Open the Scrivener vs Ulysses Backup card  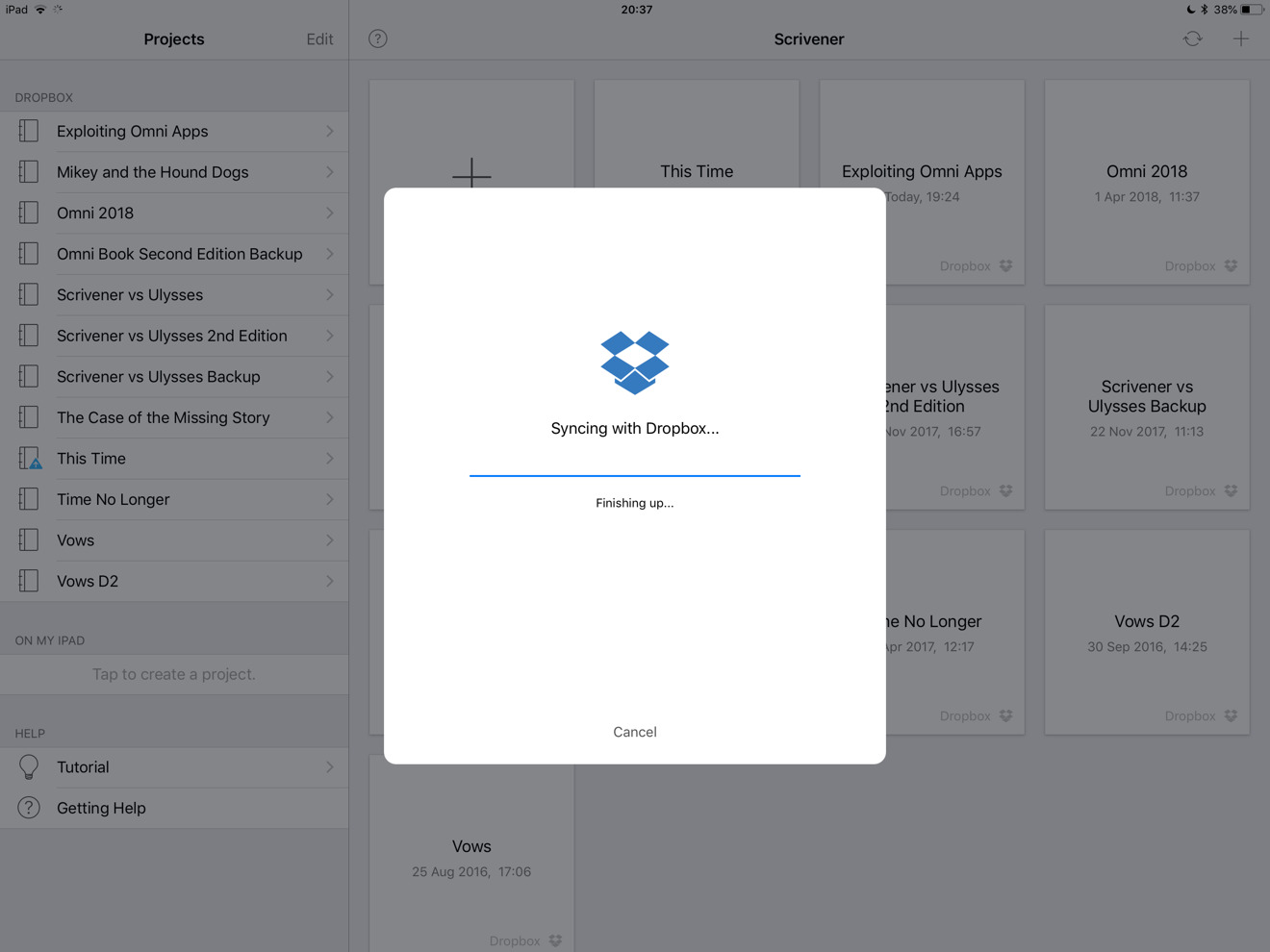click(x=1147, y=407)
